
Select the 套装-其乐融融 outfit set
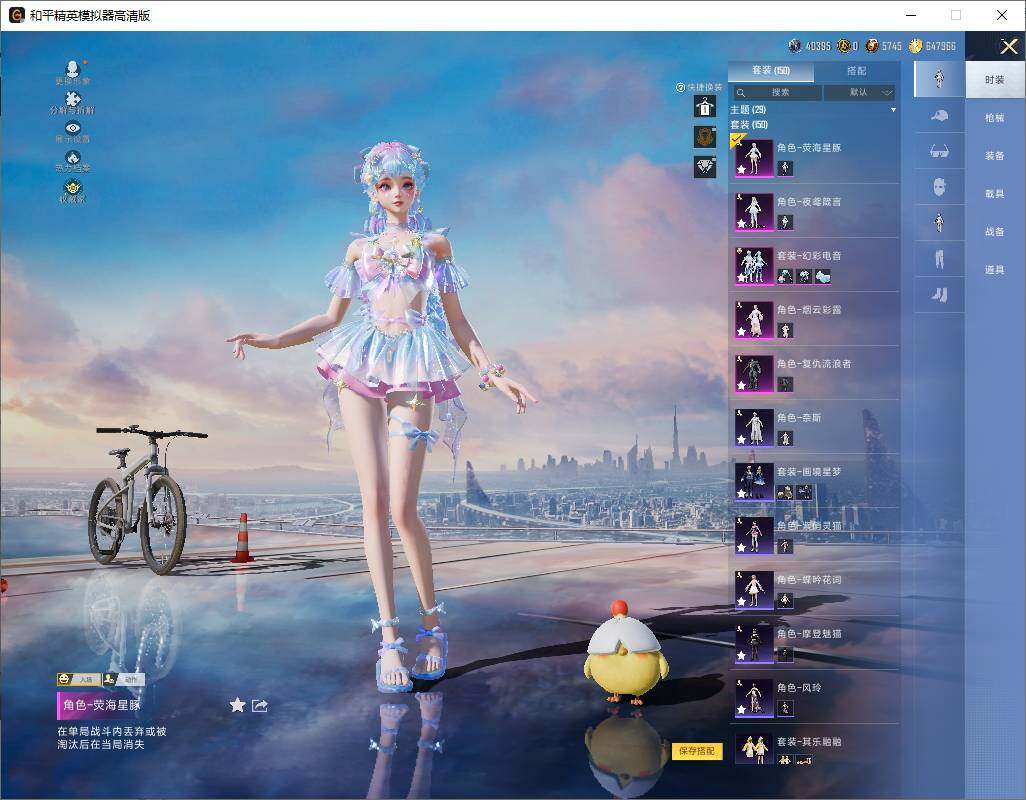(814, 750)
